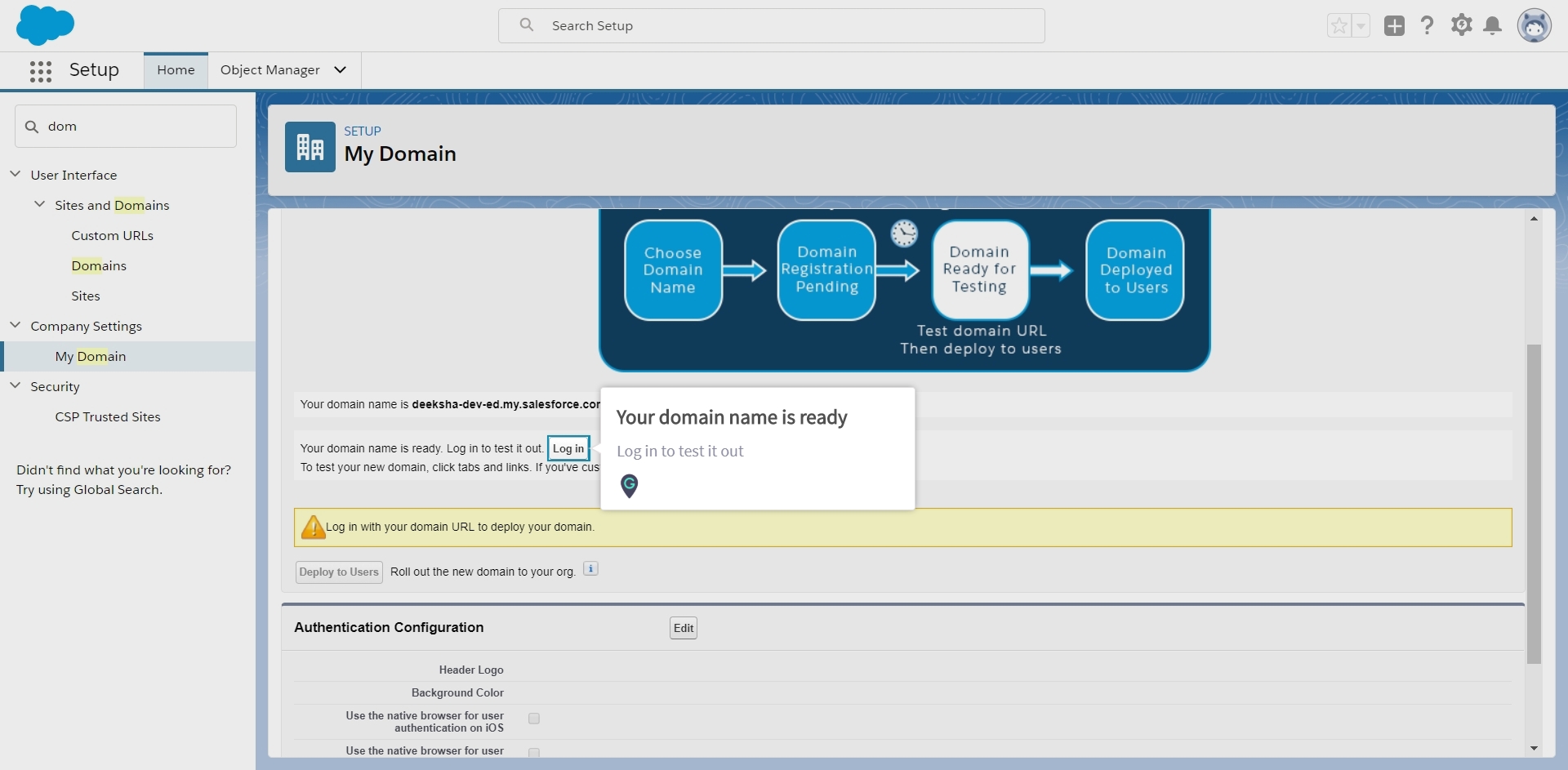This screenshot has height=770, width=1568.
Task: Click the Setup app title
Action: click(94, 70)
